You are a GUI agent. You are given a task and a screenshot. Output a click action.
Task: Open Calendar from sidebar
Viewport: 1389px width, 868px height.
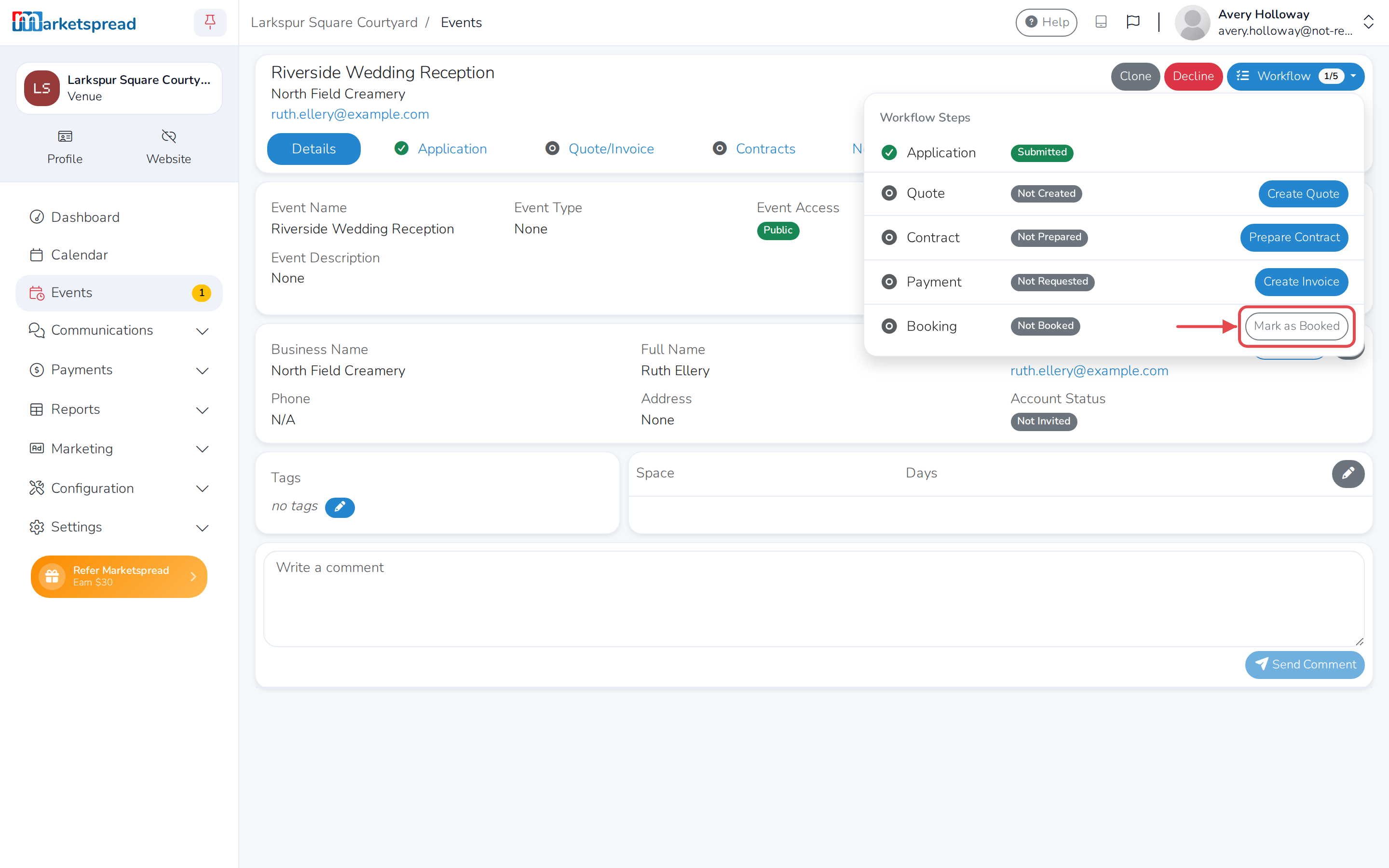[119, 255]
